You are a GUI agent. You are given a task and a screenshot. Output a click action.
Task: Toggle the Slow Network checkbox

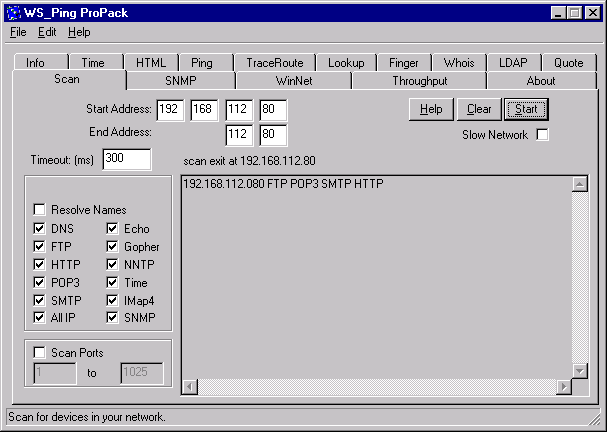pyautogui.click(x=542, y=135)
